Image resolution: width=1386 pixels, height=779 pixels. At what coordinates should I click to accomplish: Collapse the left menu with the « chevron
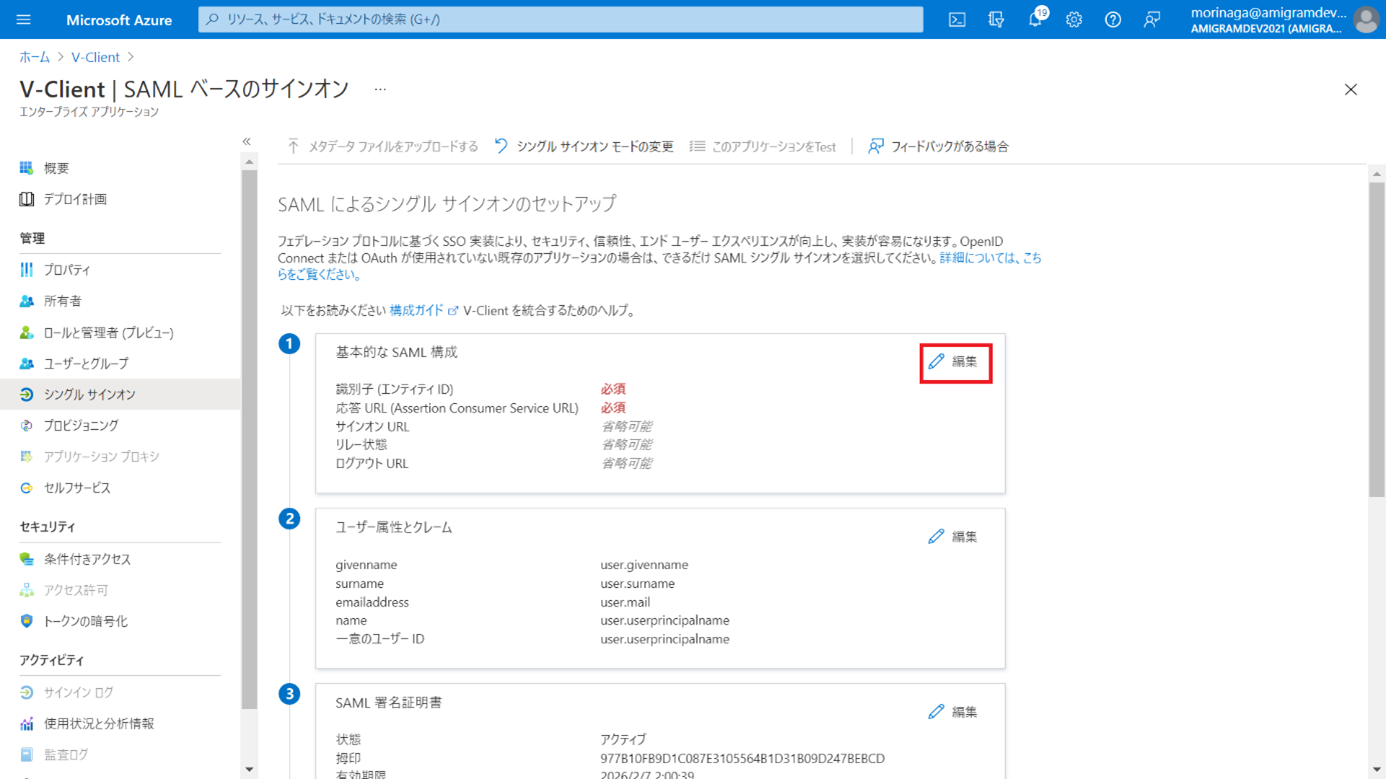[246, 142]
